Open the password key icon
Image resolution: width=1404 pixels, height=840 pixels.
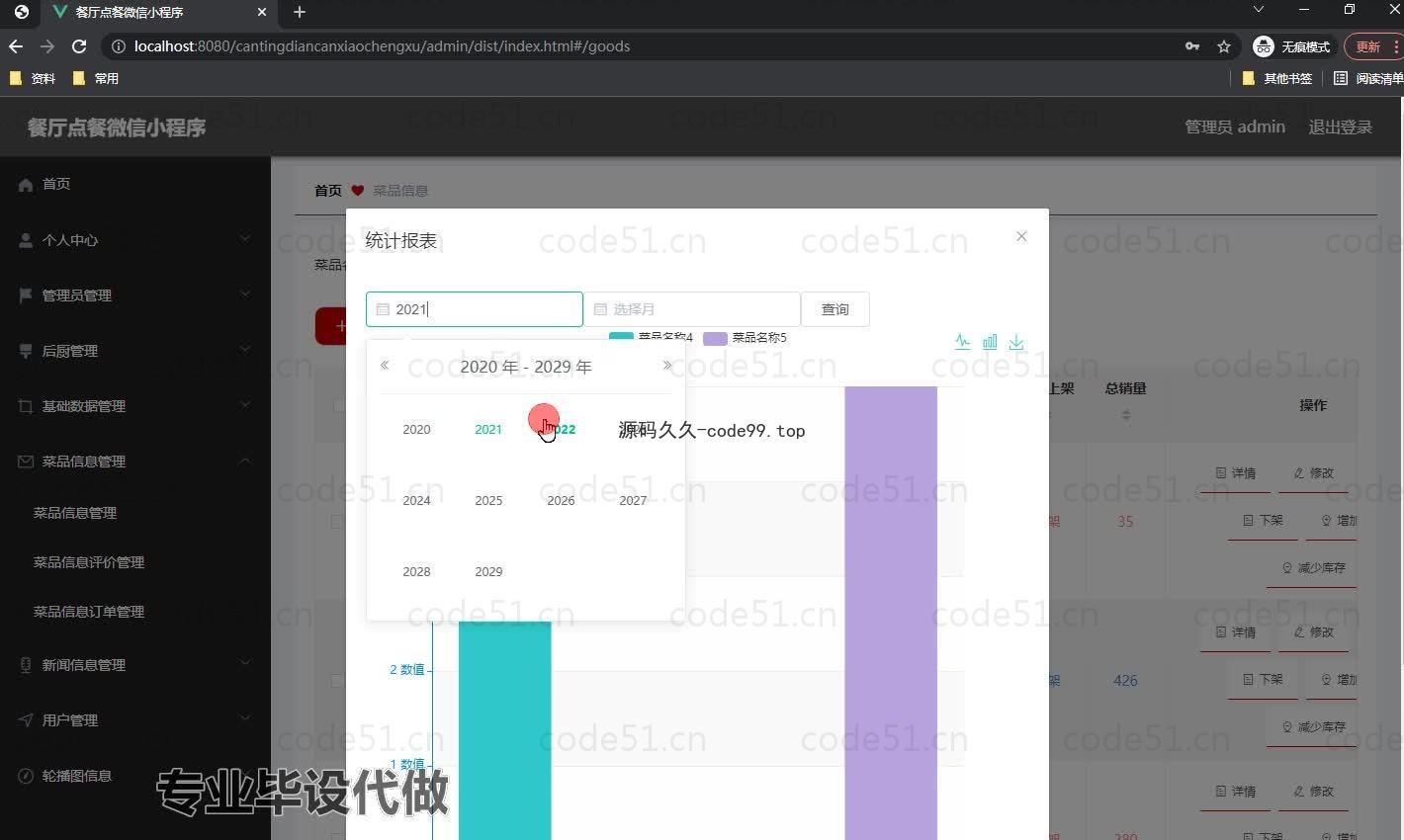point(1192,46)
